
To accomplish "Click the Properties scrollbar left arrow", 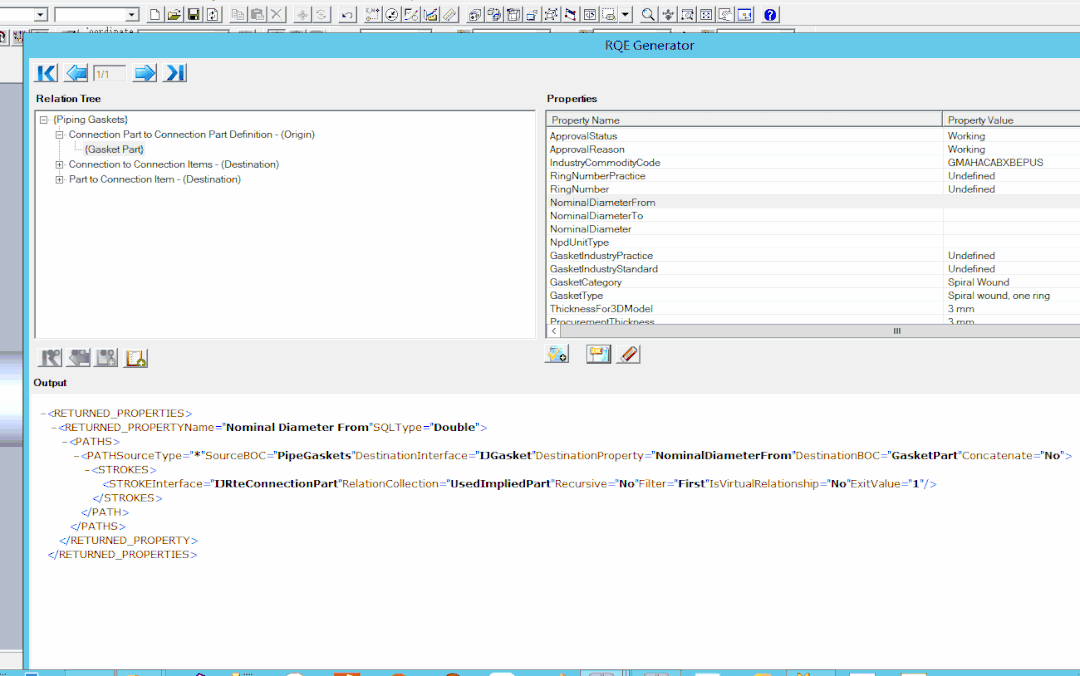I will click(x=554, y=331).
